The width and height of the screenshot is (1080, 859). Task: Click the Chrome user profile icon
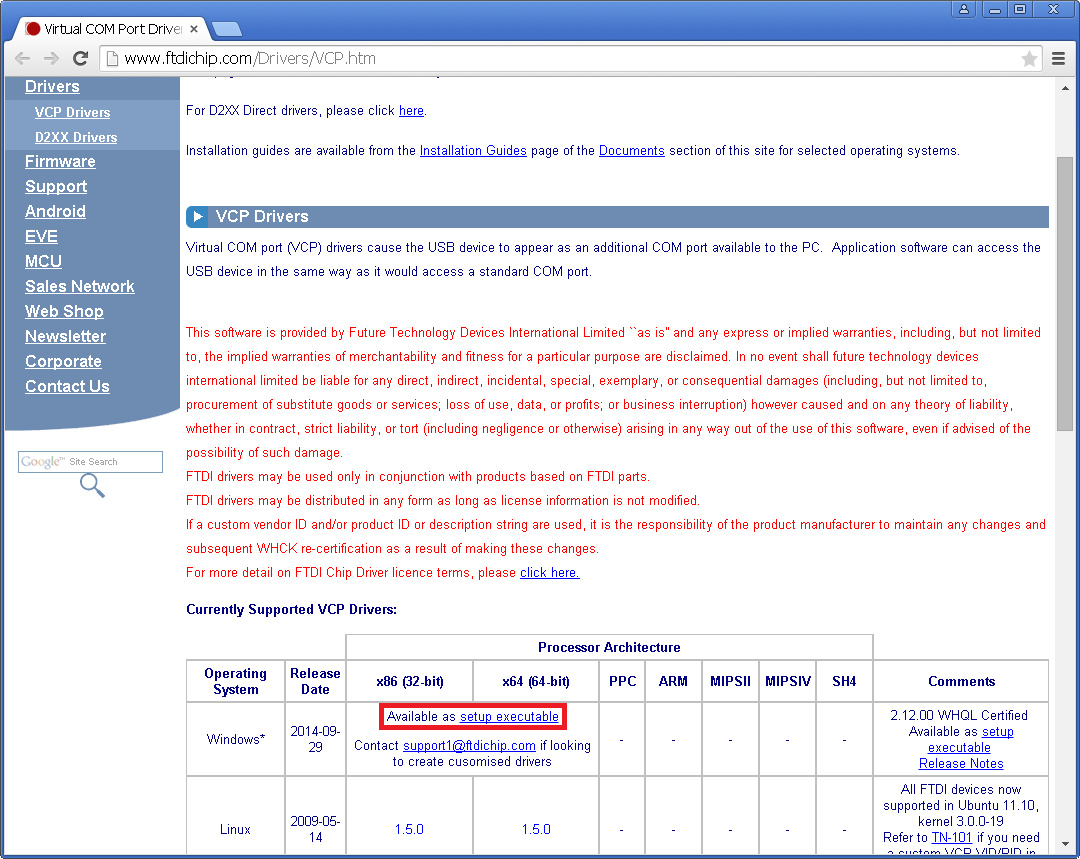coord(964,9)
